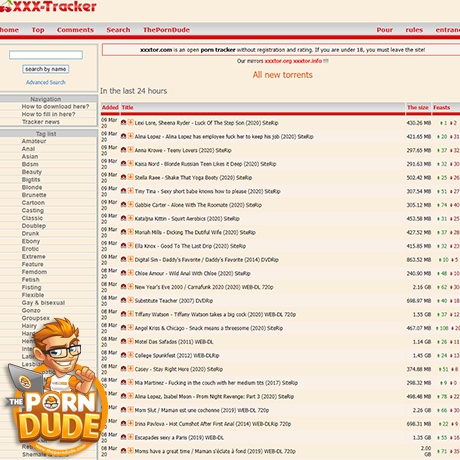Image resolution: width=460 pixels, height=460 pixels.
Task: Sort by the Feasts column header
Action: click(x=442, y=107)
